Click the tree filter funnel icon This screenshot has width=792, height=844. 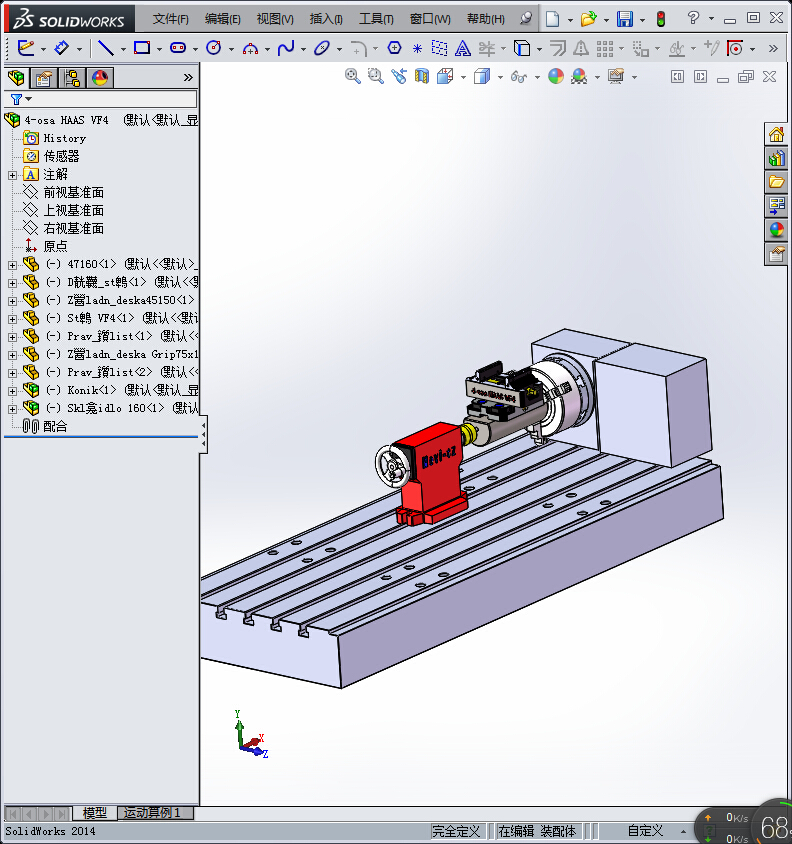point(16,99)
